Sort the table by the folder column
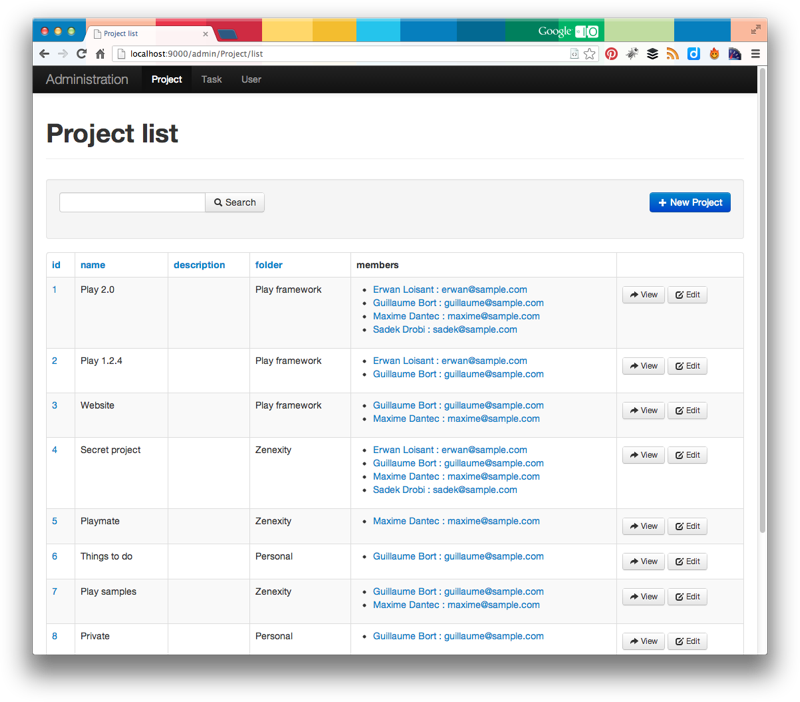This screenshot has height=702, width=800. click(x=268, y=265)
